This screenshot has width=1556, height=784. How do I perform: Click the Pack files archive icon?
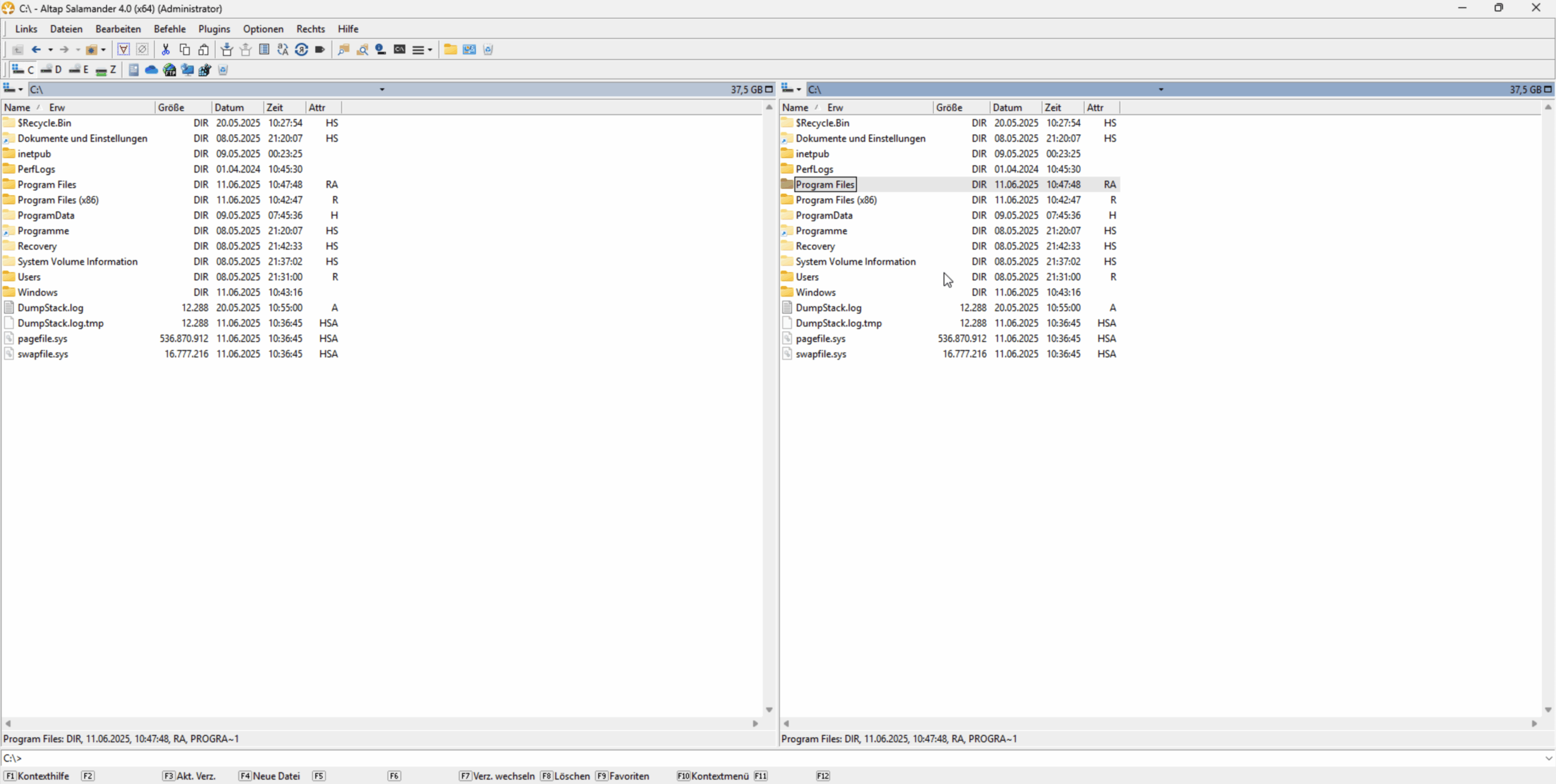pyautogui.click(x=227, y=50)
